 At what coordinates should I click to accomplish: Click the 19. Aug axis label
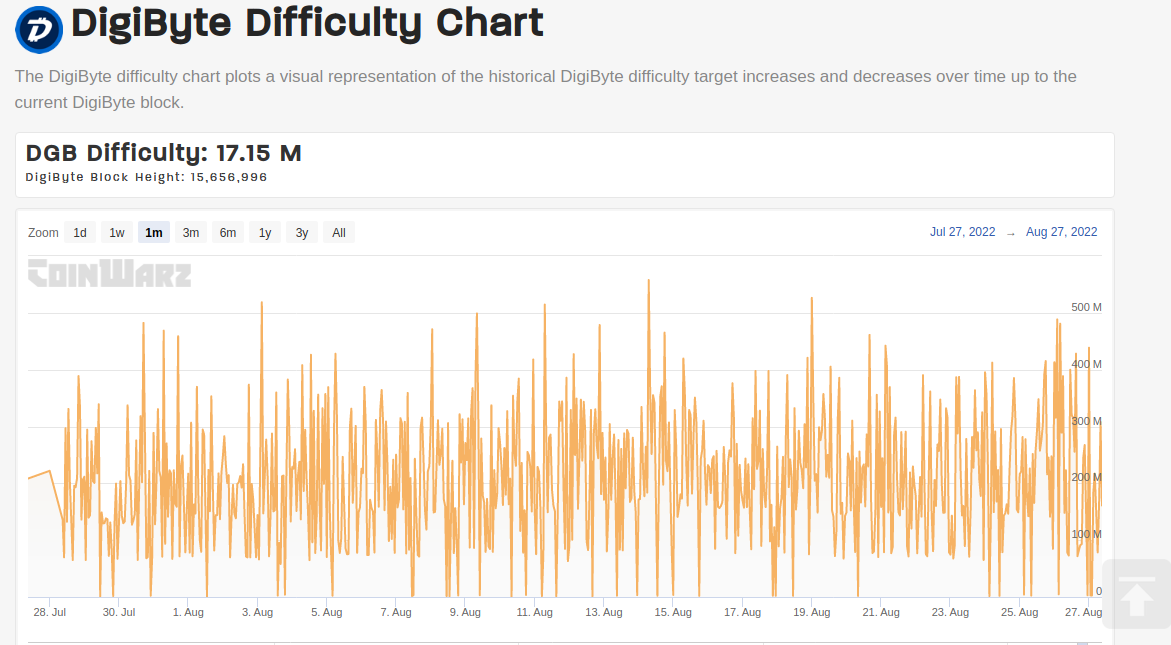click(x=812, y=612)
